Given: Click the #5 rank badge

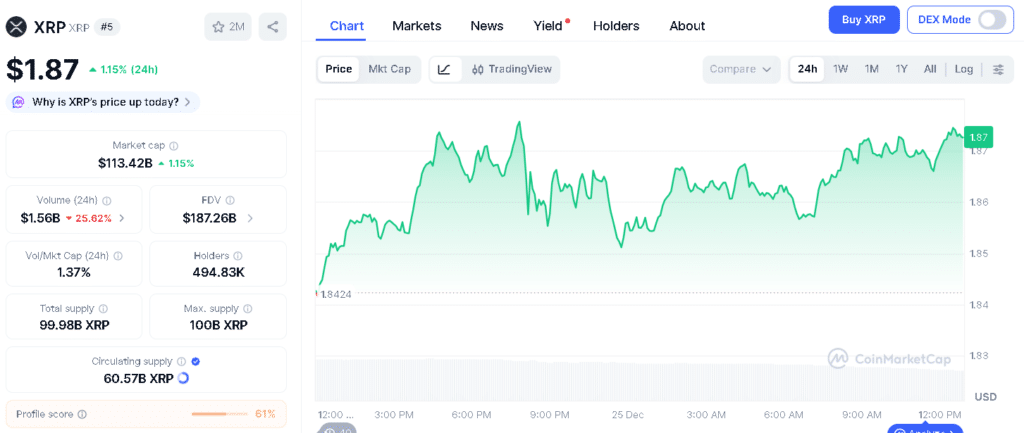Looking at the screenshot, I should (107, 27).
